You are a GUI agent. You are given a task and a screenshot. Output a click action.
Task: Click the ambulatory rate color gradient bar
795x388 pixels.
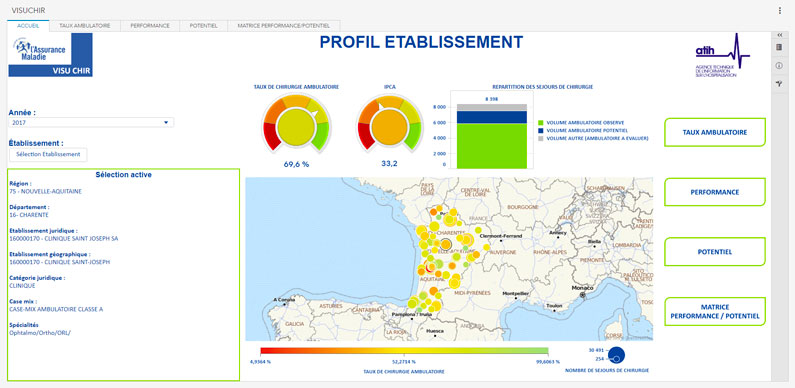tap(404, 351)
